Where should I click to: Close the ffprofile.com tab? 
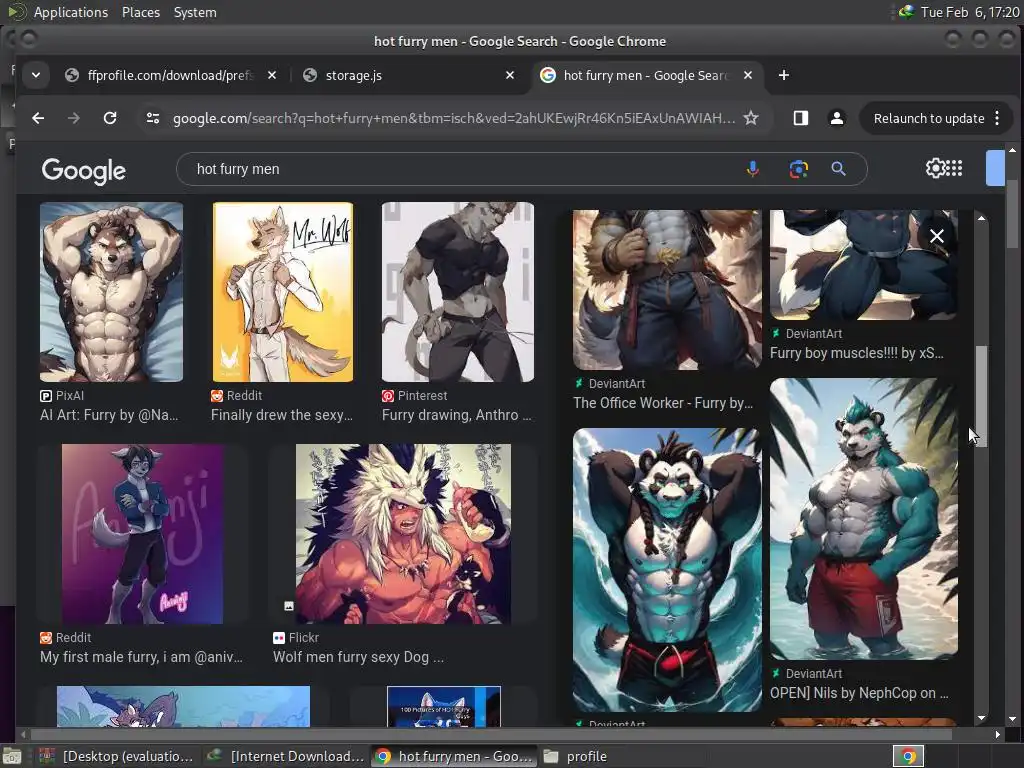click(x=272, y=75)
